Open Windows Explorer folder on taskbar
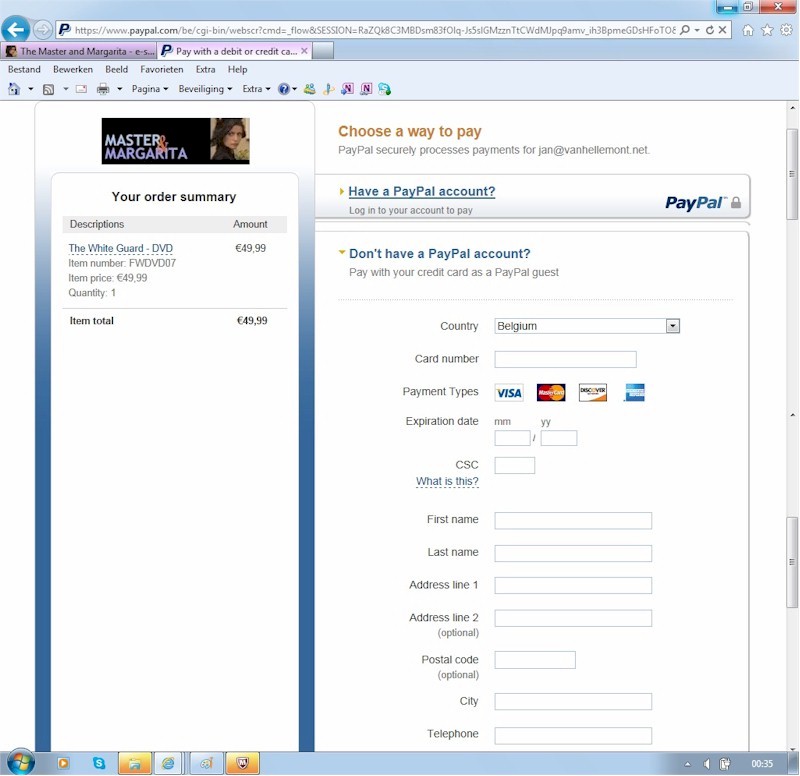The width and height of the screenshot is (800, 776). [x=135, y=764]
